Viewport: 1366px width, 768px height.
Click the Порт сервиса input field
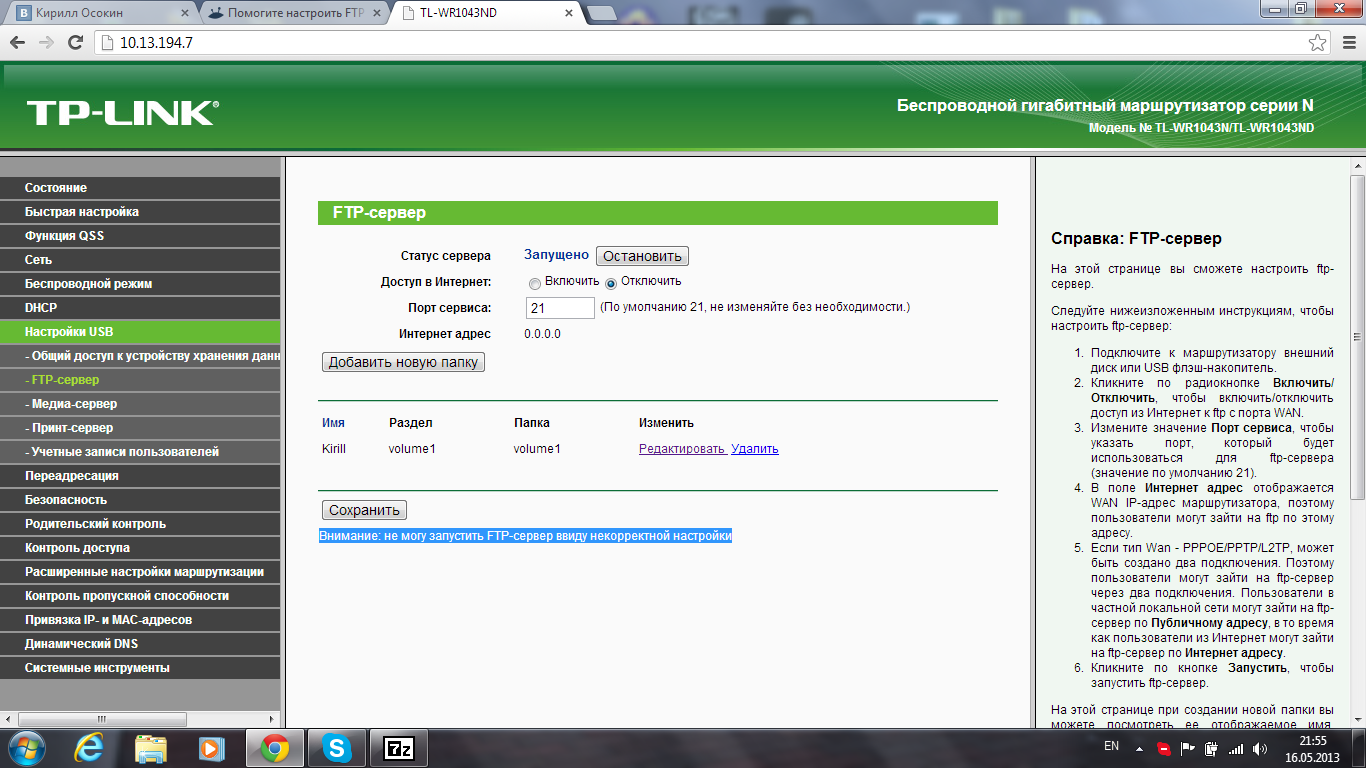pos(560,308)
